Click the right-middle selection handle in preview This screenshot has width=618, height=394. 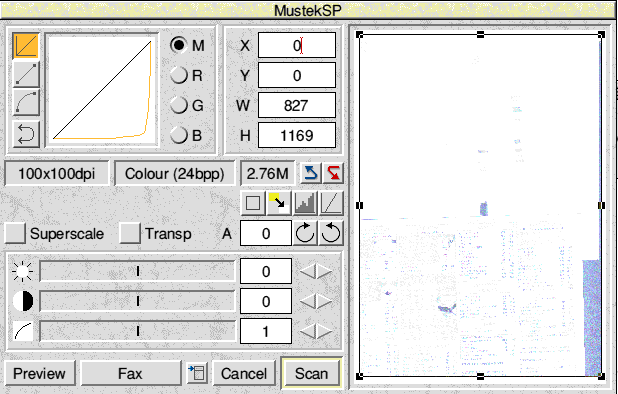pos(601,206)
